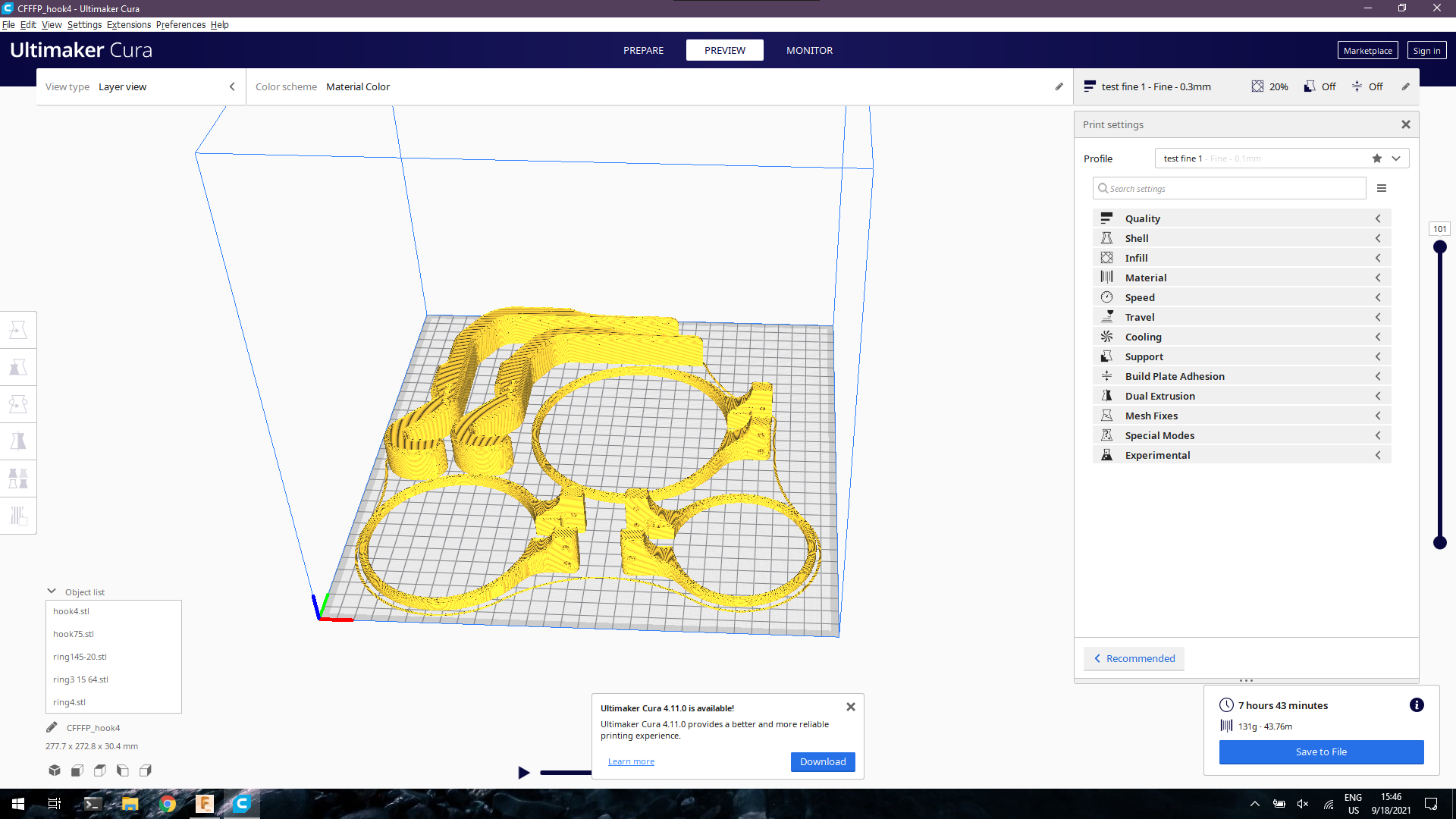Select the marketplace icon in top-right

pyautogui.click(x=1367, y=50)
